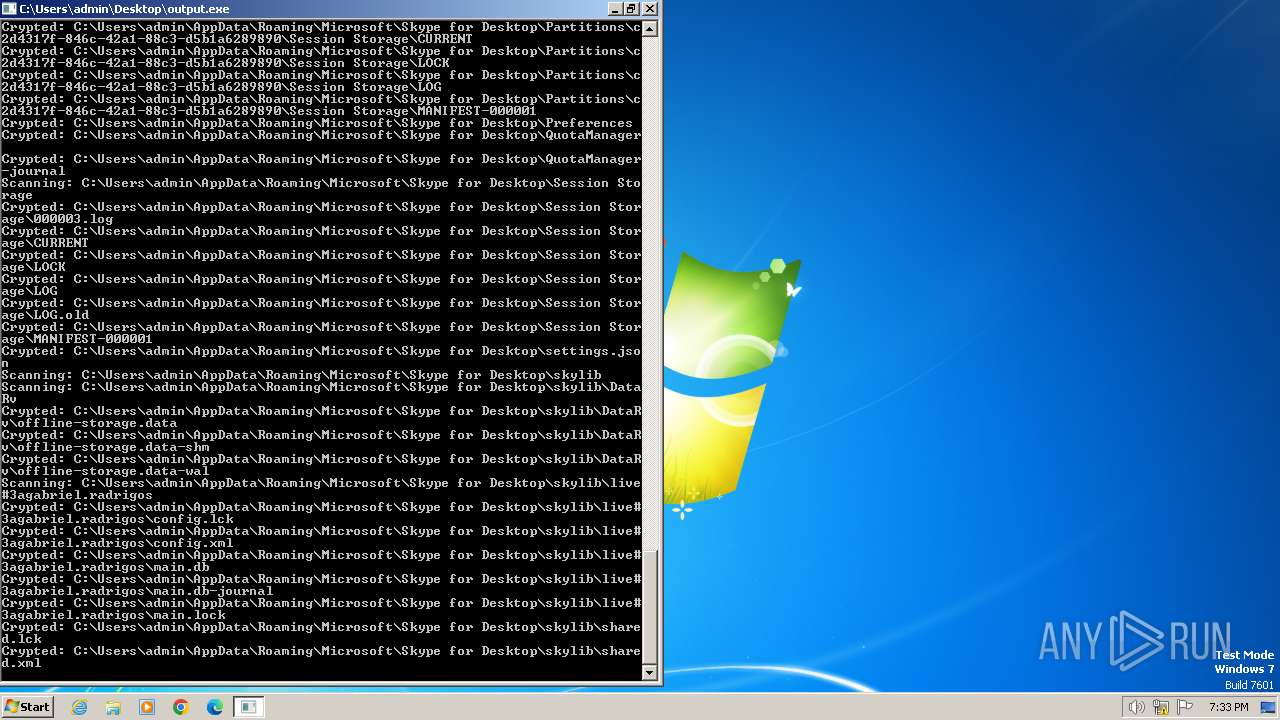Click the Scanning line ending in Desktop\skylib
The width and height of the screenshot is (1280, 720).
[x=301, y=375]
